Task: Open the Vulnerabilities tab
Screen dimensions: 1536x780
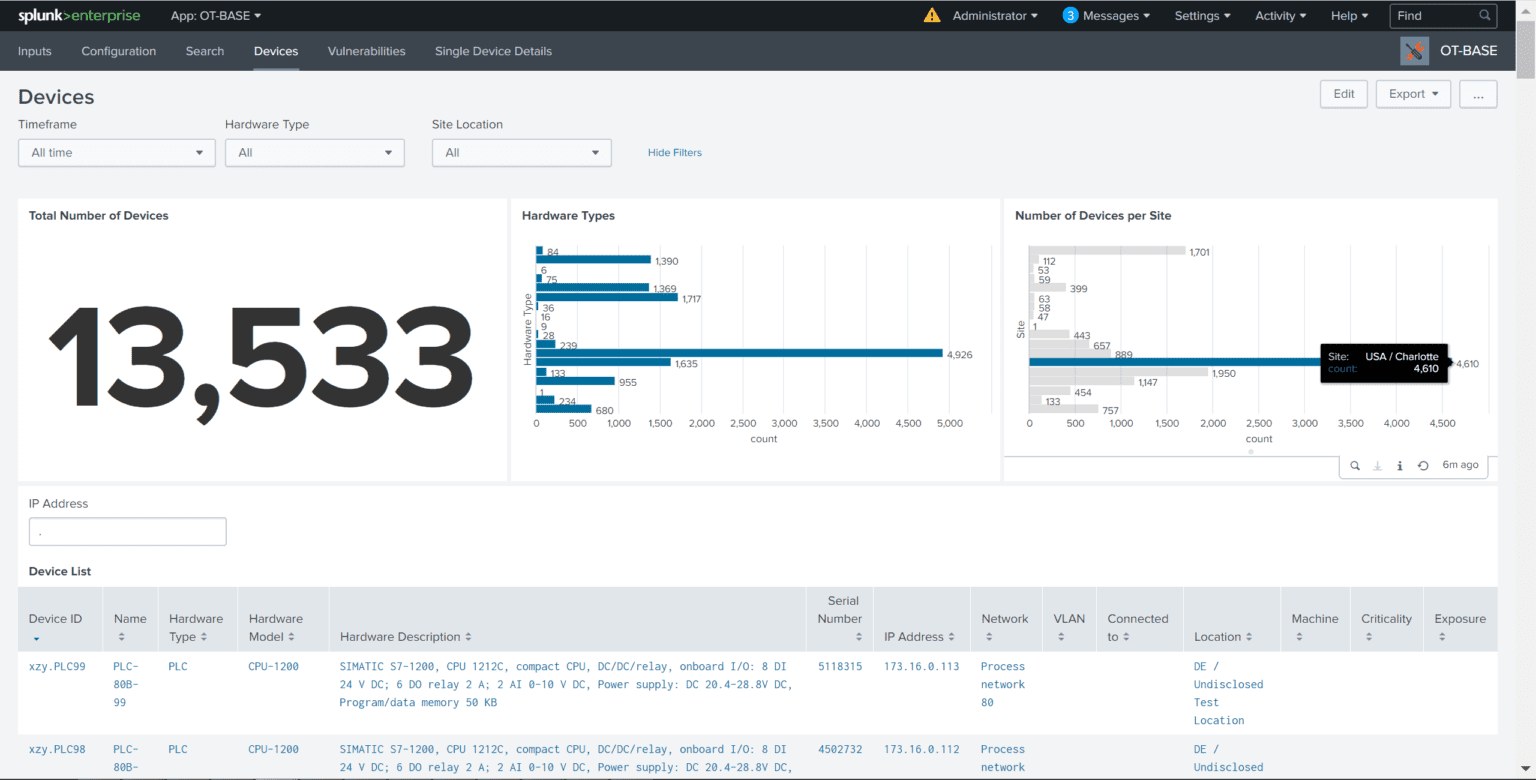Action: (367, 51)
